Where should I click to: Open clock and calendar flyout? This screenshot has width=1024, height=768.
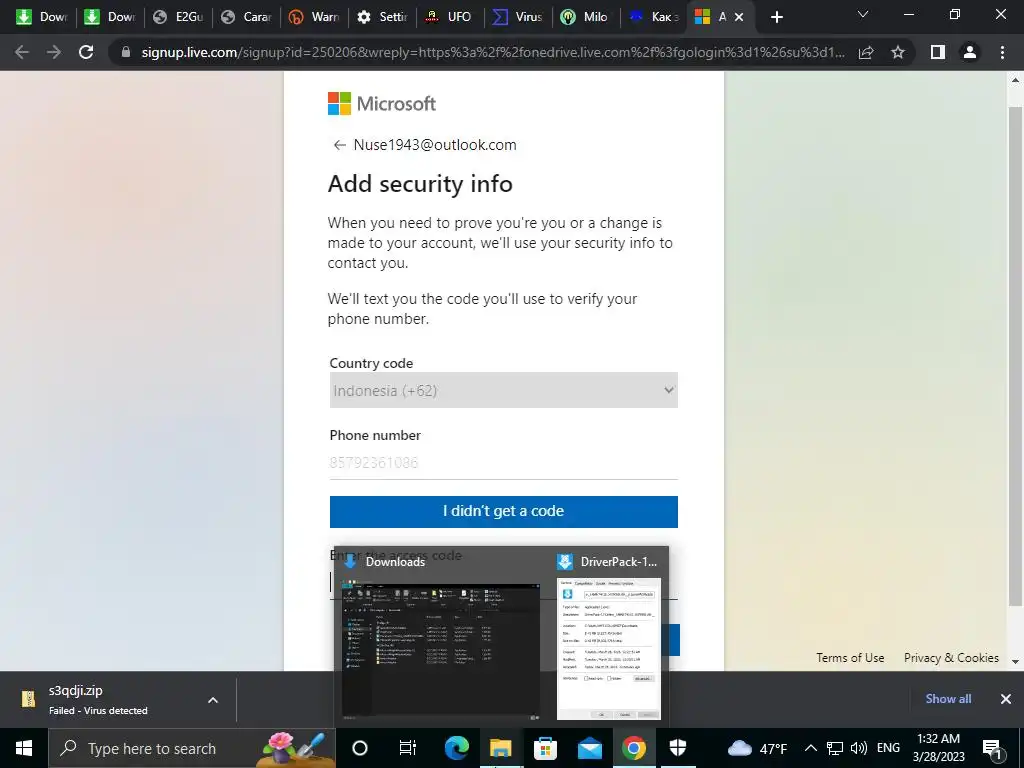(938, 748)
